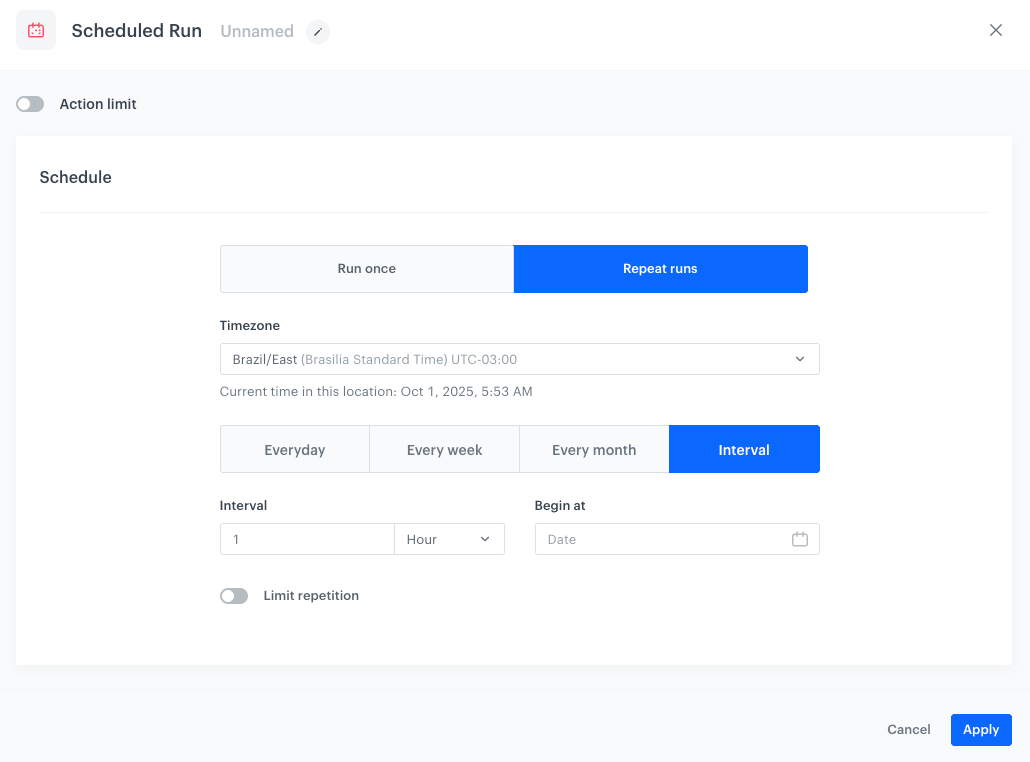Image resolution: width=1030 pixels, height=762 pixels.
Task: Open the calendar picker in Begin at
Action: tap(799, 539)
